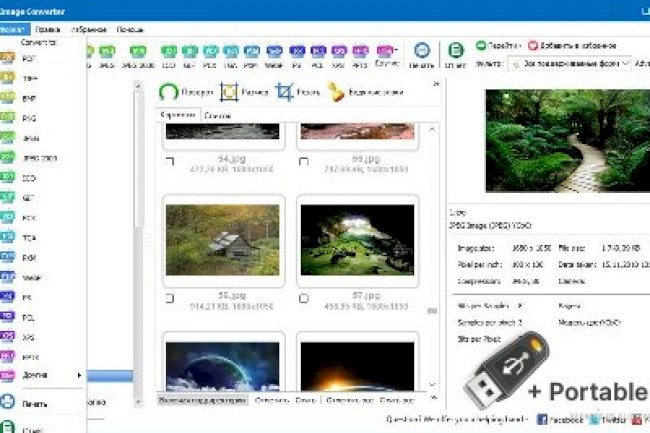Open the Другие formats toolbar dropdown
650x433 pixels.
(387, 56)
